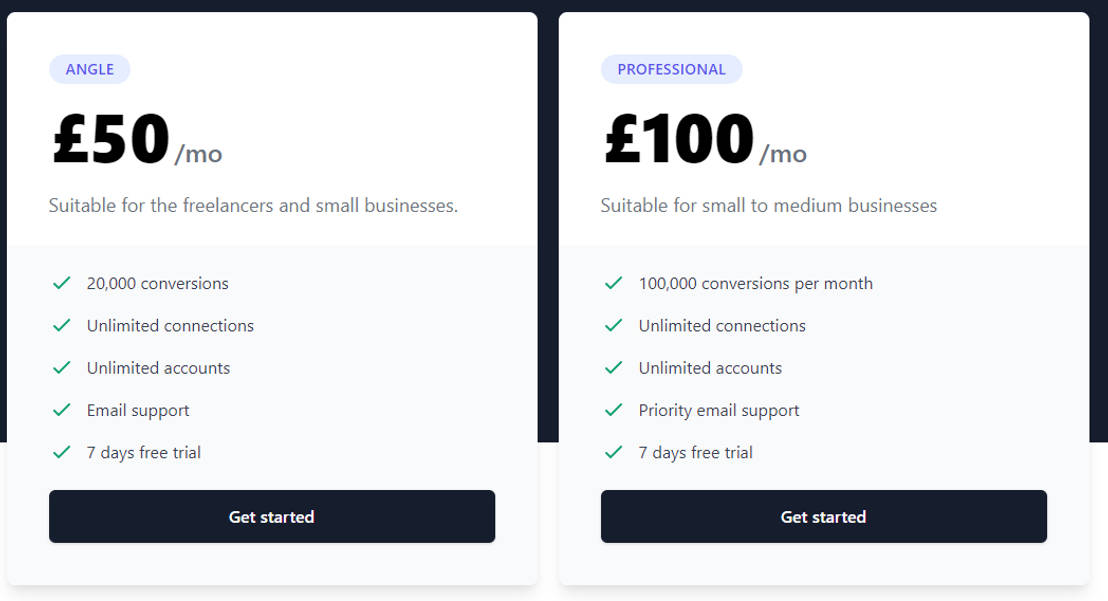Click the /mo label next to £50

coord(198,152)
